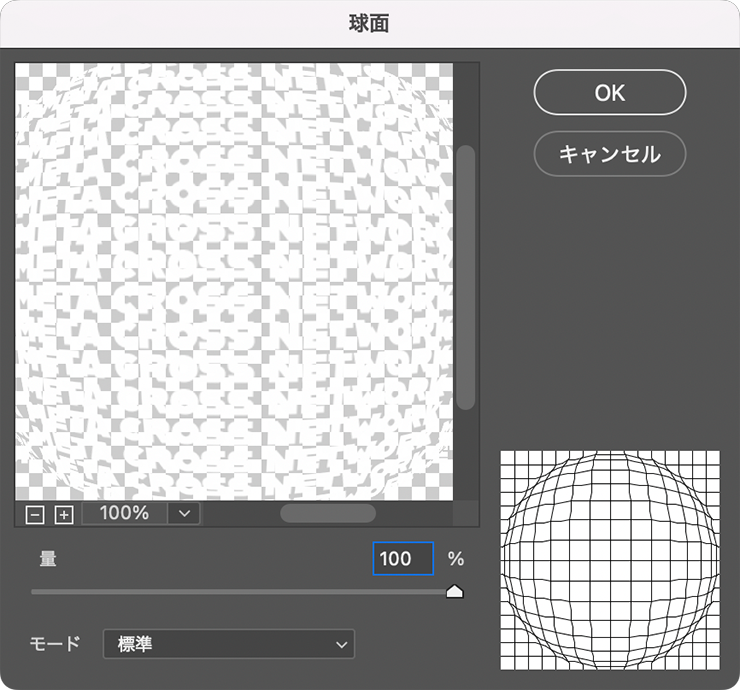Click the sphere grid distortion preview
Image resolution: width=740 pixels, height=690 pixels.
[x=610, y=559]
